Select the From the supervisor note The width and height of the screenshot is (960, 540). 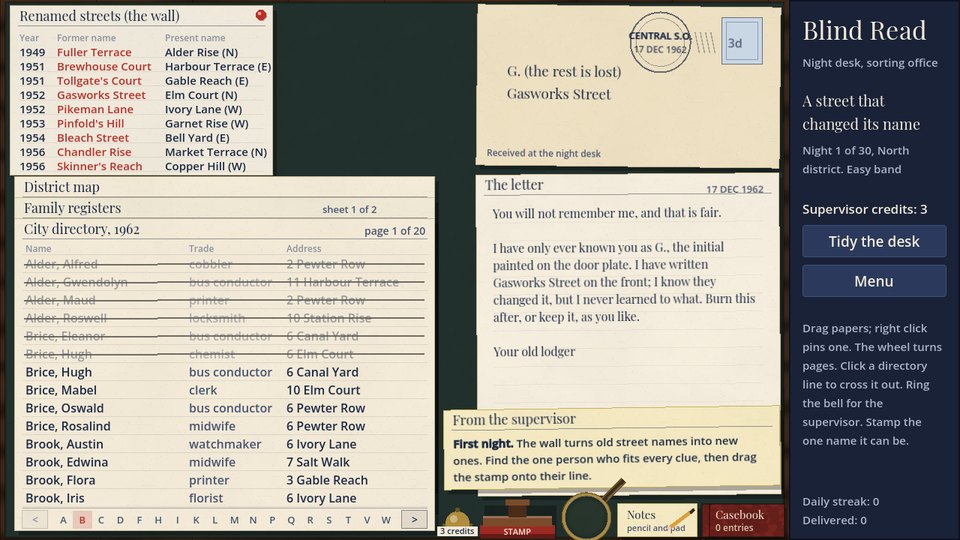click(612, 449)
